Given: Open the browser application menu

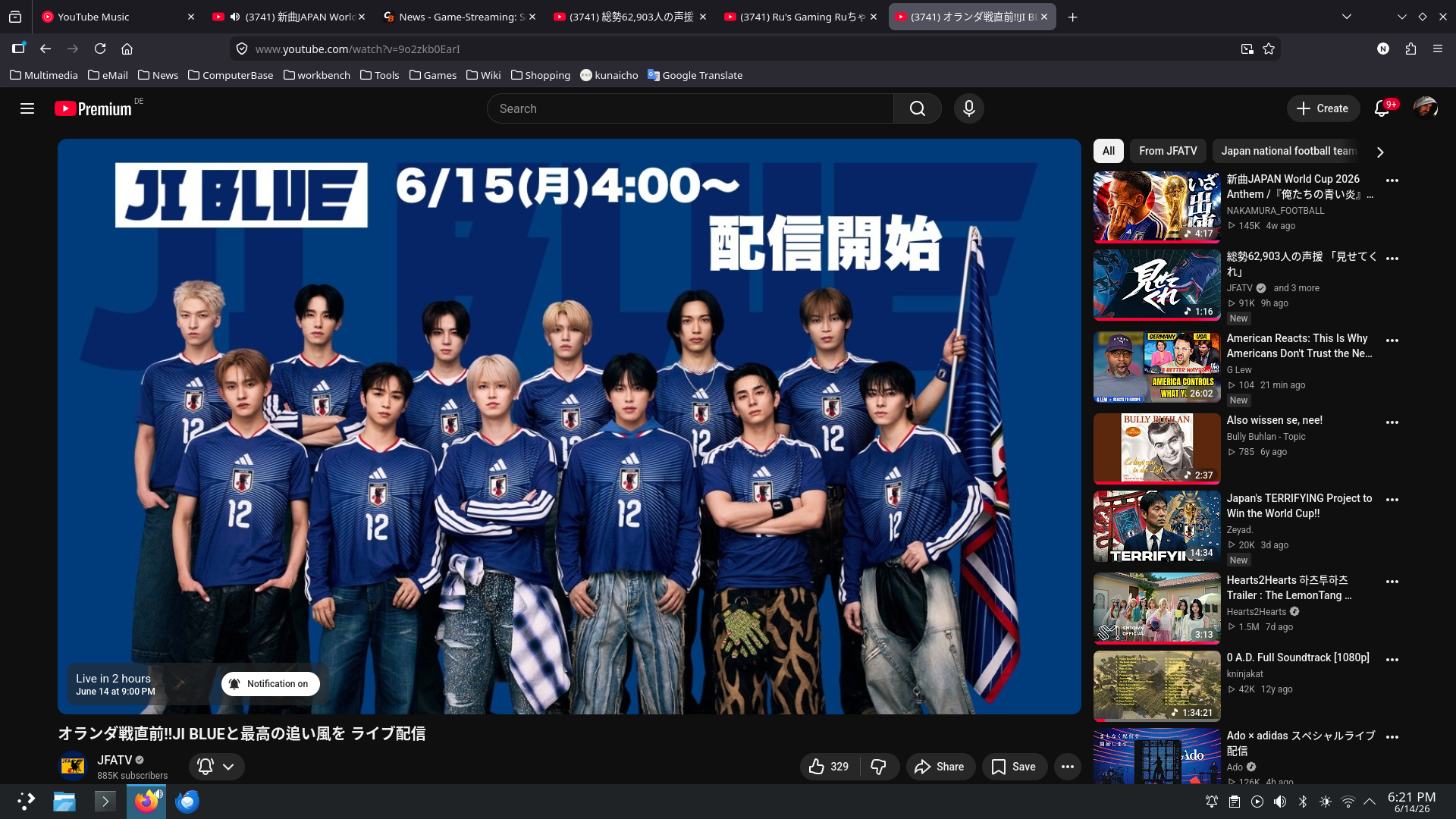Looking at the screenshot, I should (1438, 49).
